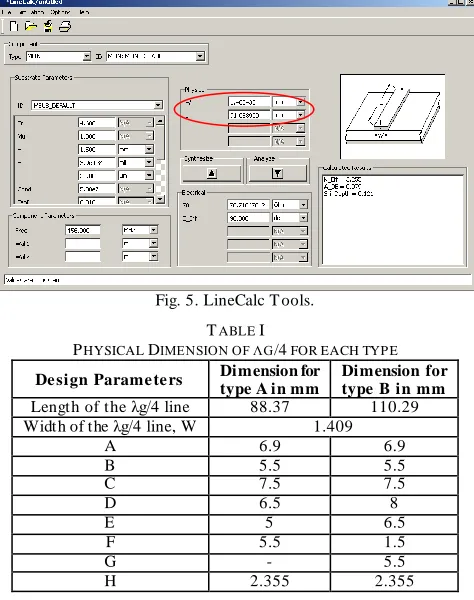Image resolution: width=474 pixels, height=600 pixels.
Task: Open the Z0 unit dropdown
Action: (x=303, y=205)
